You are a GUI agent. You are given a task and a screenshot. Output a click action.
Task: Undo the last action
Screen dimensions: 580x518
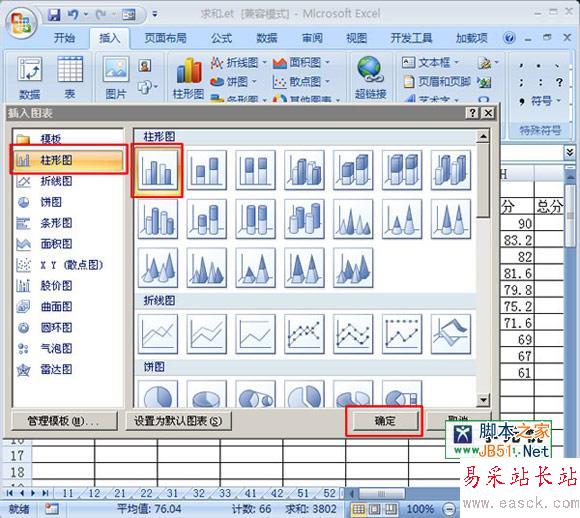click(x=74, y=15)
